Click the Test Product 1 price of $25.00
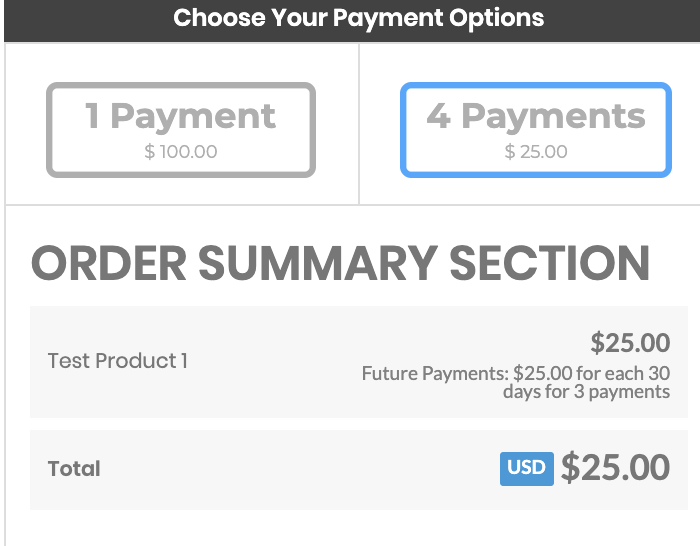 [x=630, y=343]
